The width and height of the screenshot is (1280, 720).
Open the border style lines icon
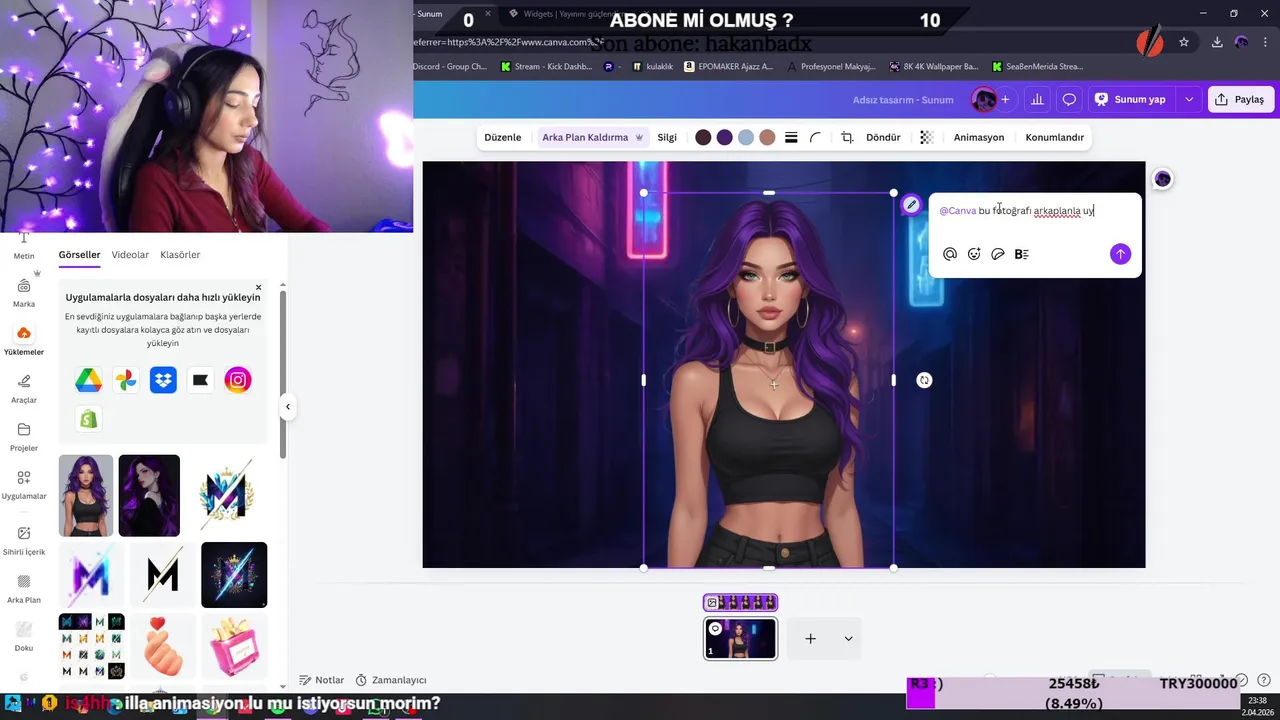[791, 138]
